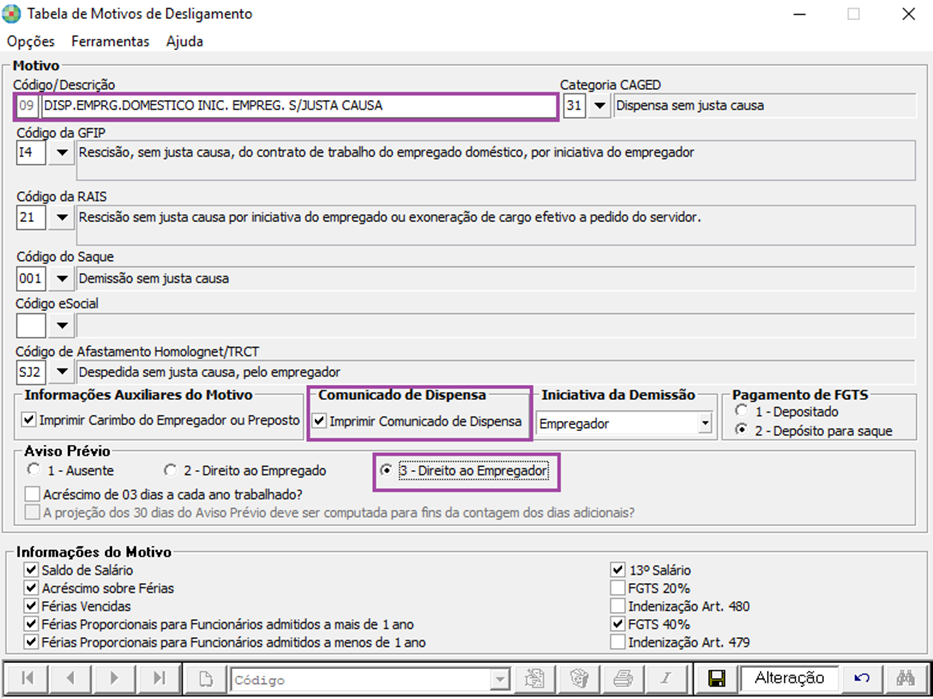Viewport: 933px width, 699px height.
Task: Open search with the binoculars icon
Action: [x=906, y=678]
